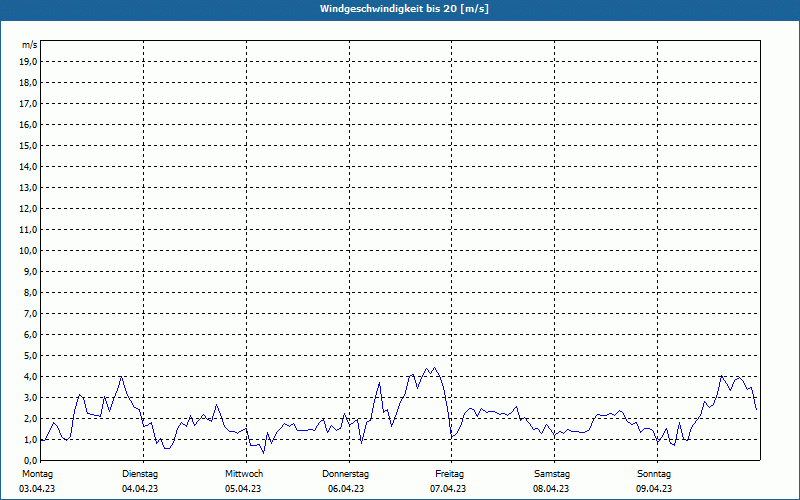Click the 7,0 y-axis value
The image size is (800, 500).
30,313
